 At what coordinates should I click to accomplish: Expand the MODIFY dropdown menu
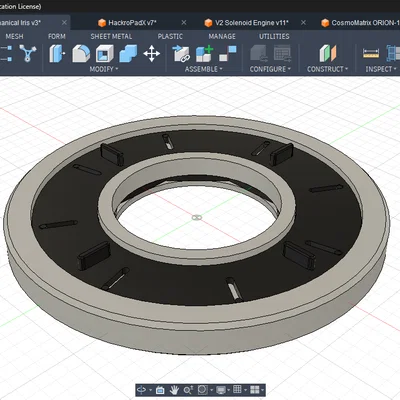pyautogui.click(x=104, y=69)
